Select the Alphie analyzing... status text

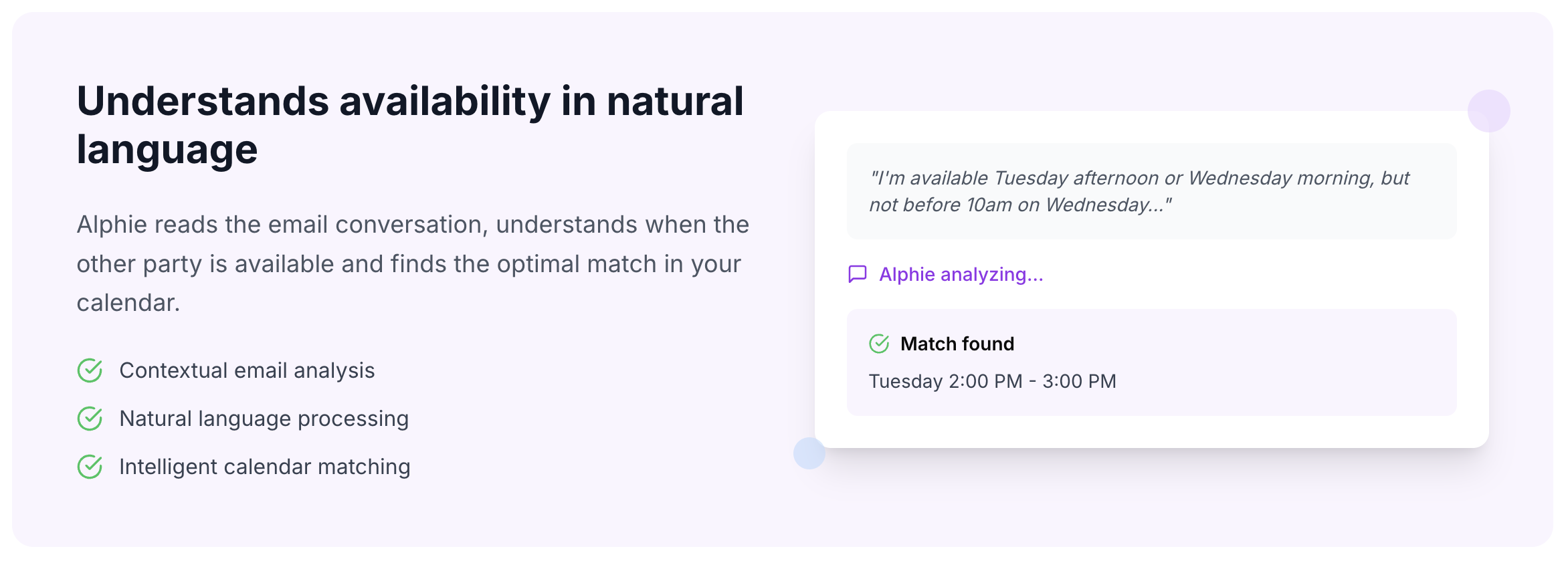click(961, 274)
